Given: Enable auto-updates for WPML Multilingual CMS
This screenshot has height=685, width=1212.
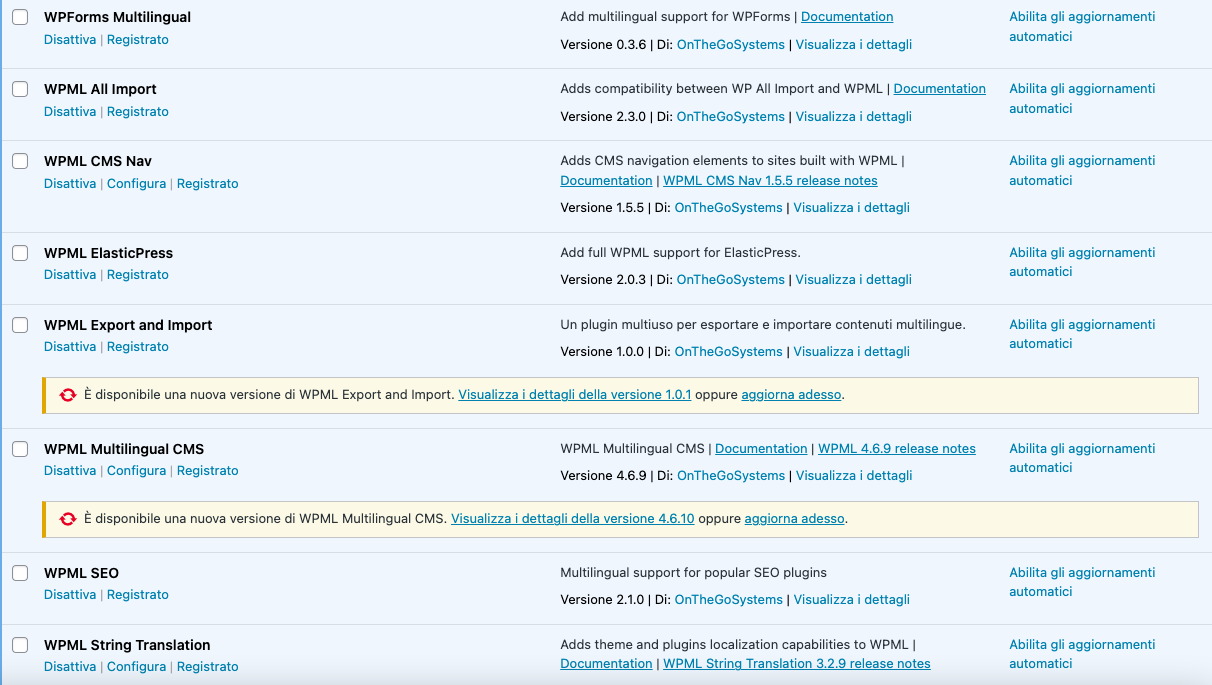Looking at the screenshot, I should pos(1082,458).
